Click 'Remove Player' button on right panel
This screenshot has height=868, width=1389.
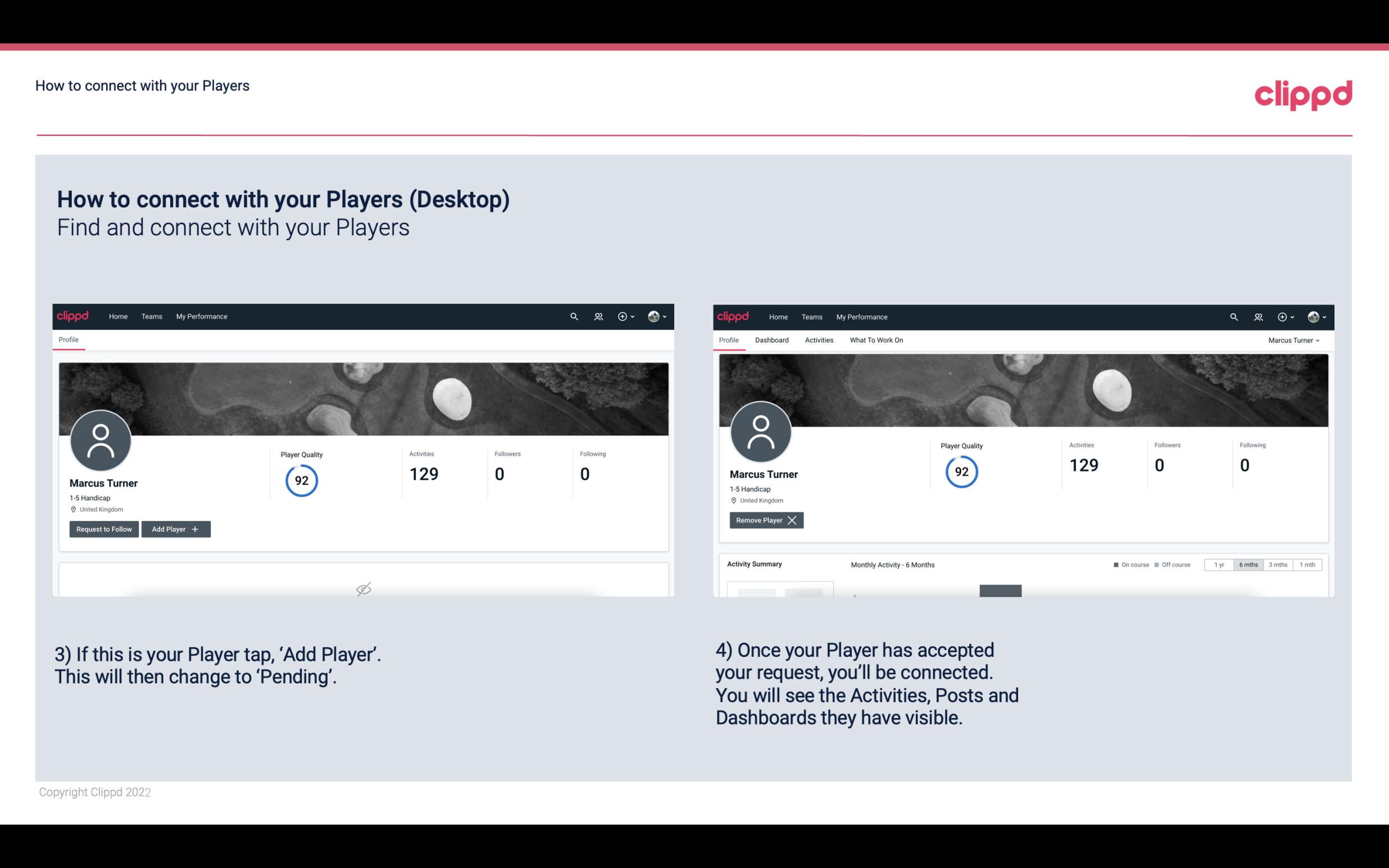(766, 520)
